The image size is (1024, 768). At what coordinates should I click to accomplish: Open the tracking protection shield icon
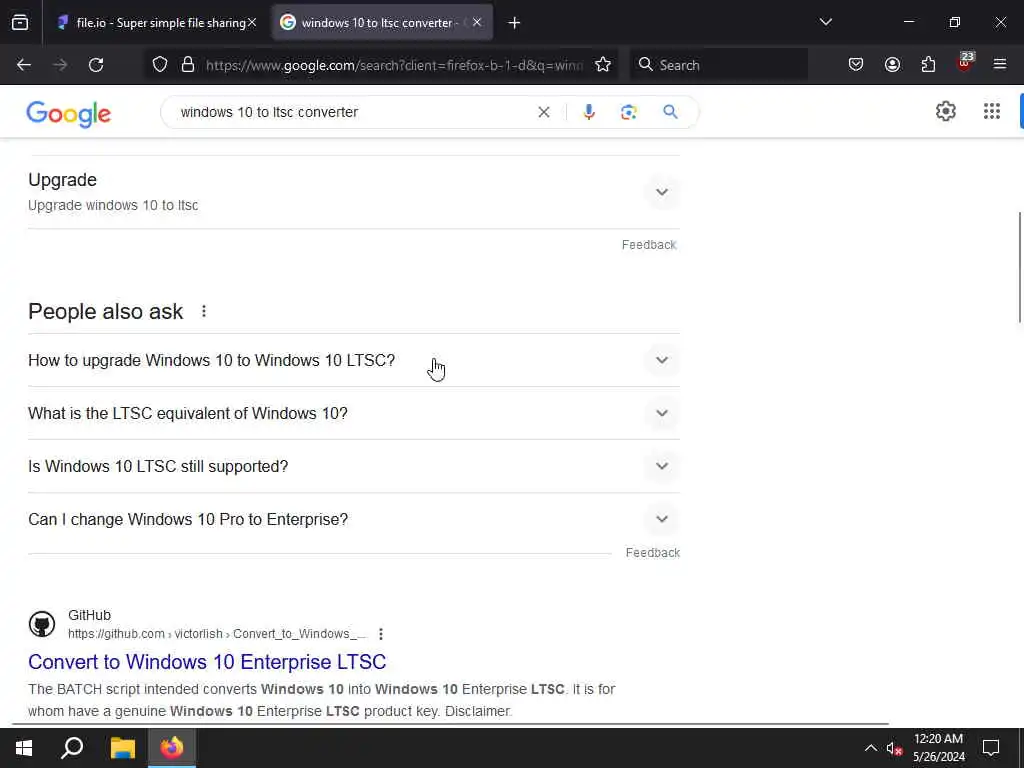click(160, 65)
